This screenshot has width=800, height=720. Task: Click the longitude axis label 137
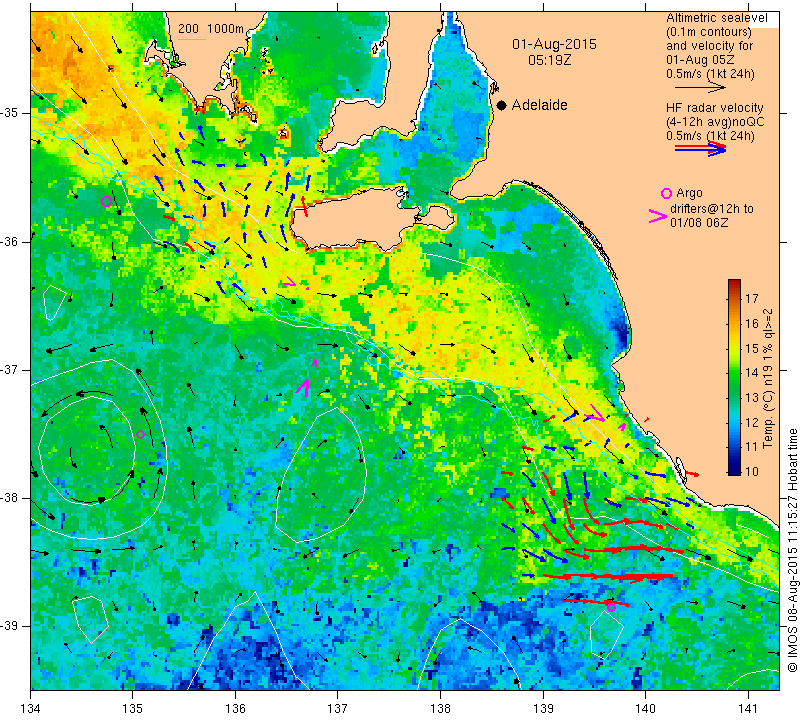point(337,708)
